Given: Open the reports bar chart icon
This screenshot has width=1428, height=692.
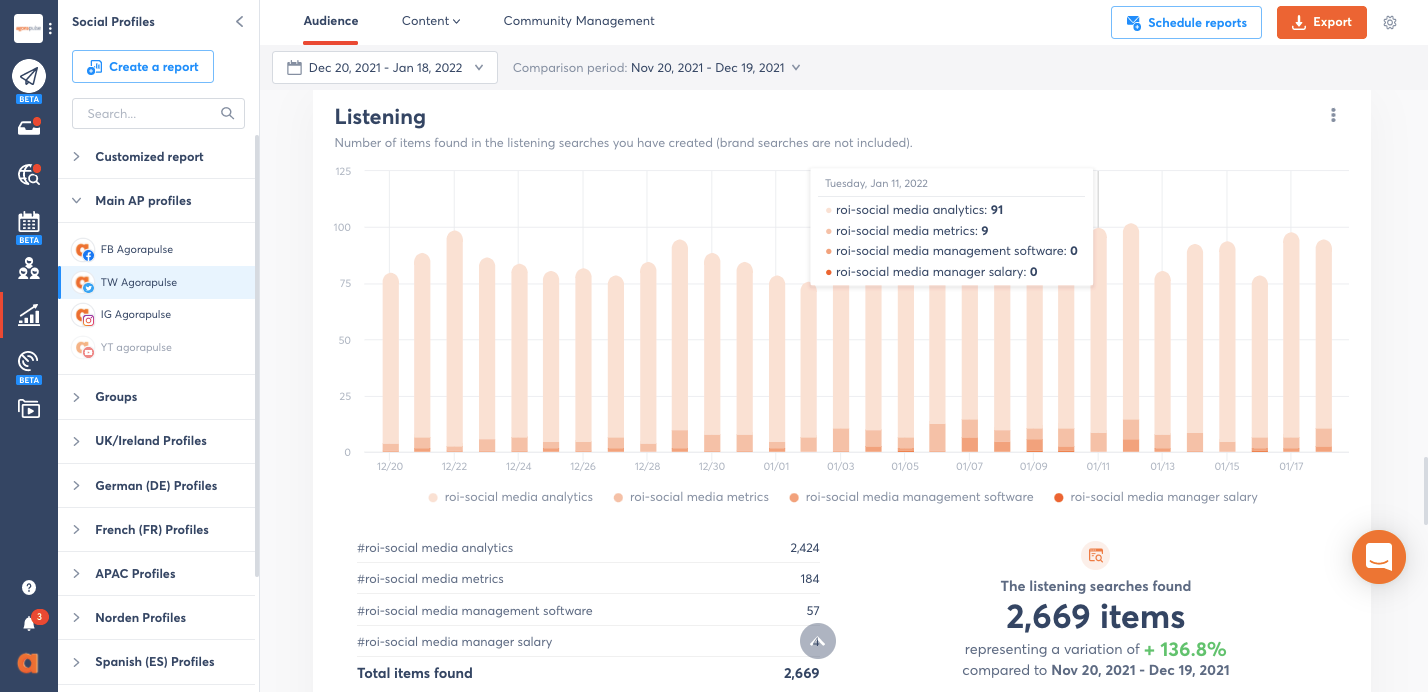Looking at the screenshot, I should [x=29, y=315].
